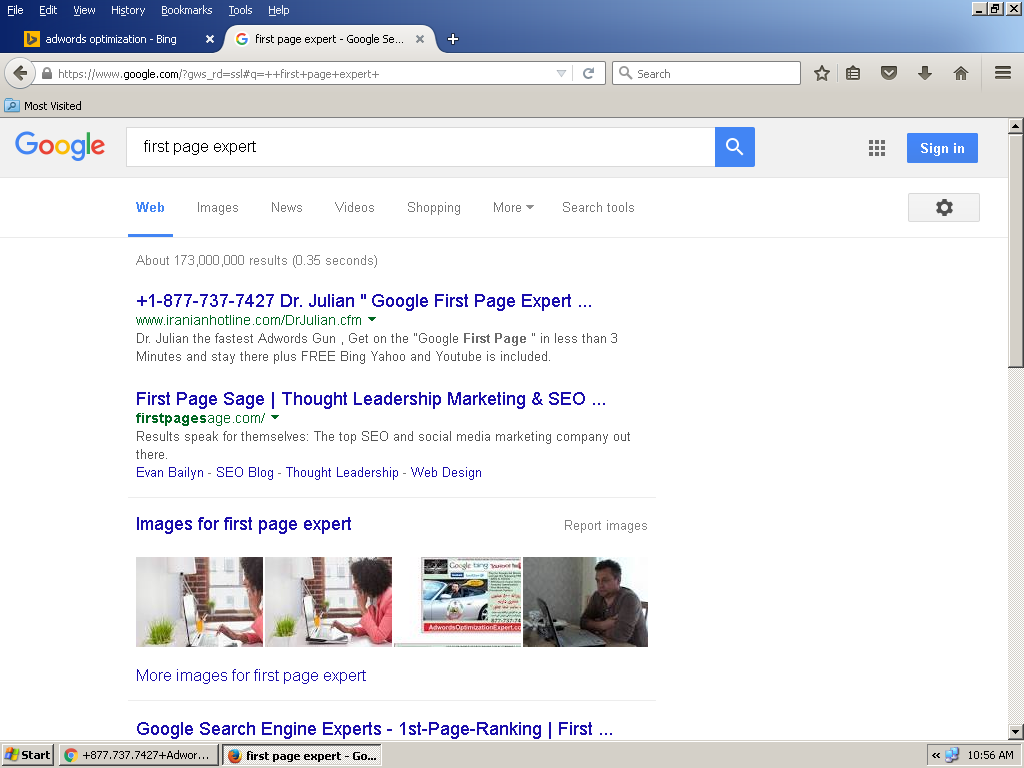Close the adwords optimization Bing tab
The height and width of the screenshot is (768, 1024).
click(210, 39)
